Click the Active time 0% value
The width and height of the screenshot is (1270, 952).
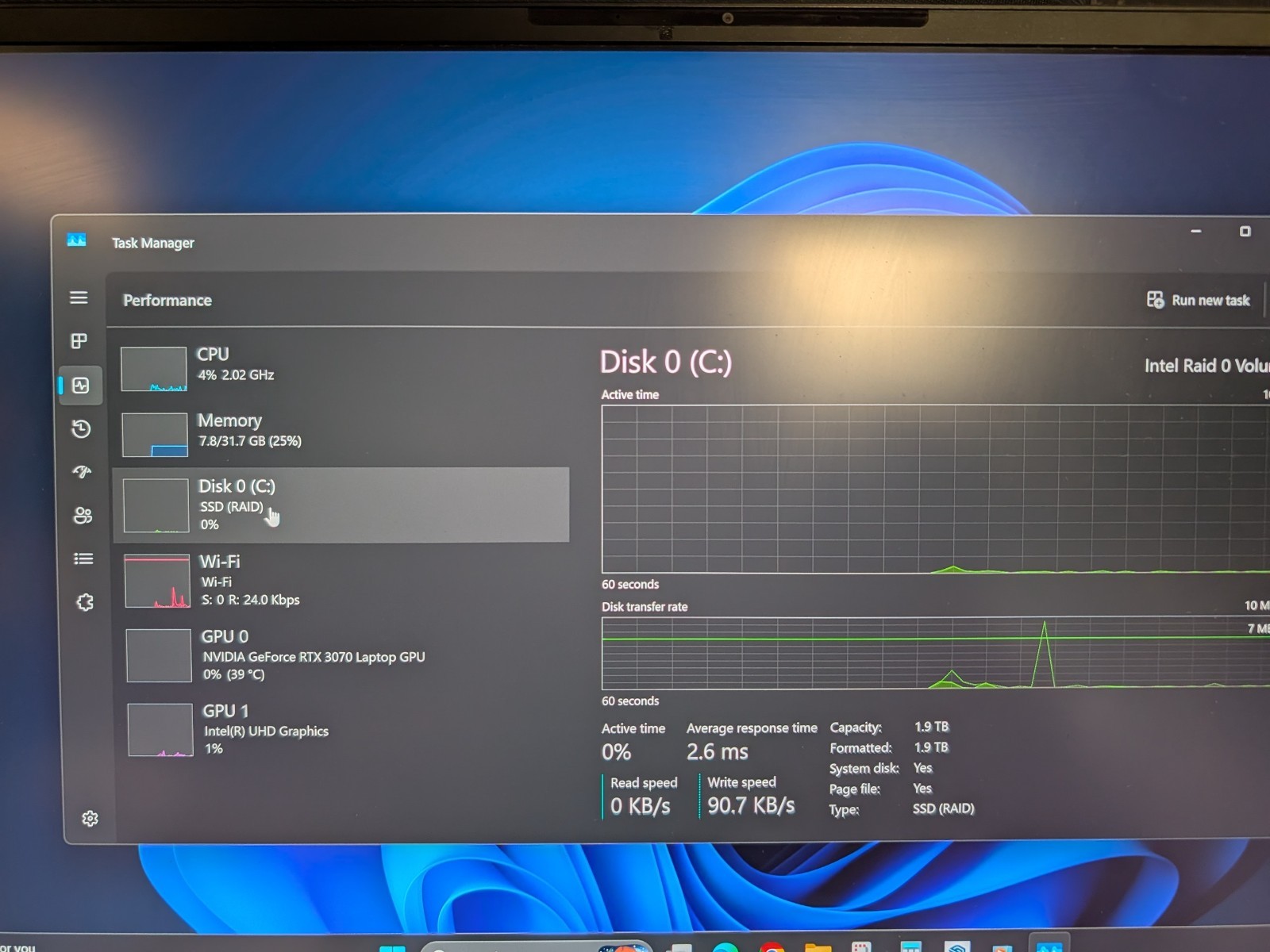click(x=617, y=752)
